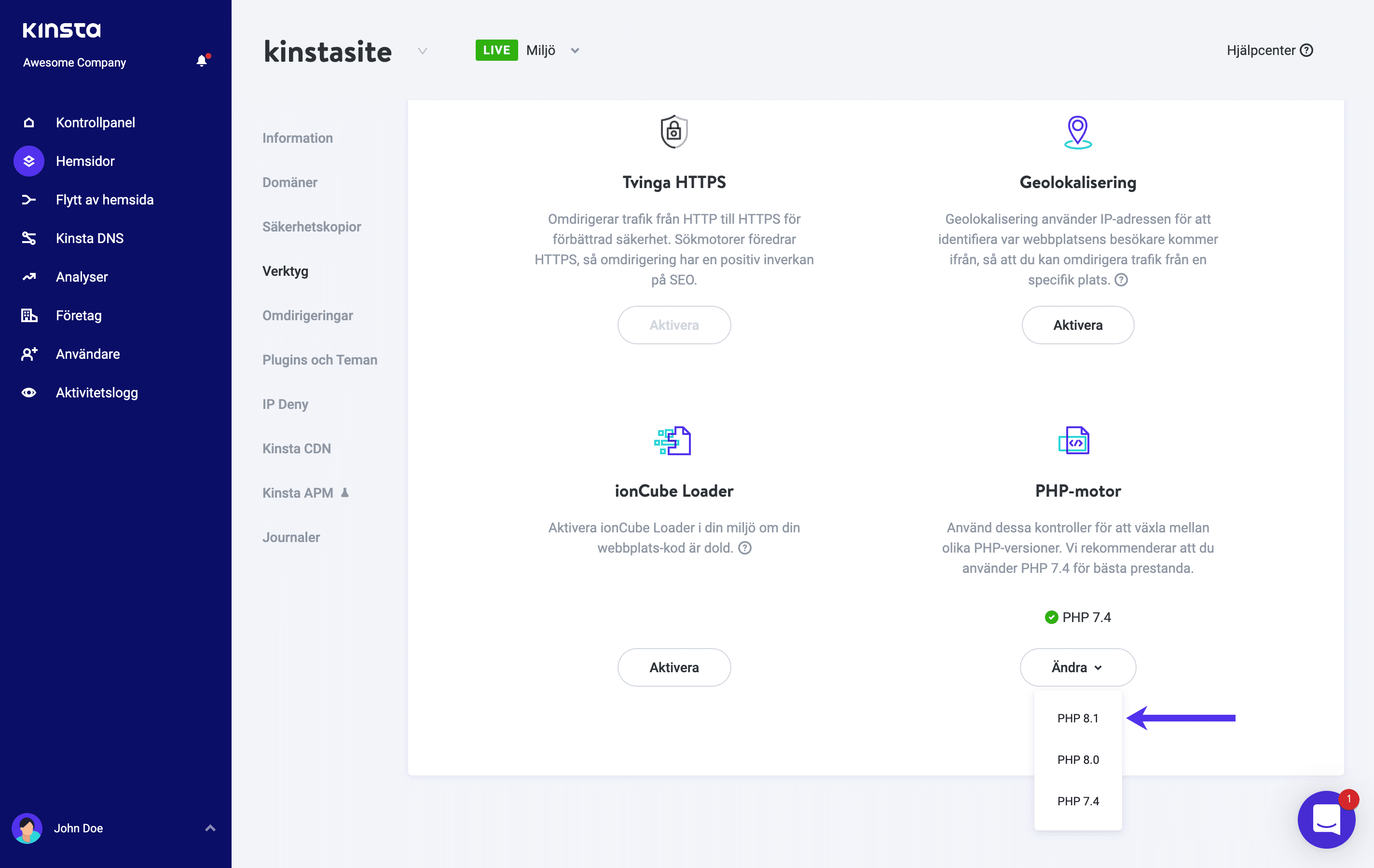Click the Flytt av hemsida icon
1374x868 pixels.
pyautogui.click(x=28, y=200)
